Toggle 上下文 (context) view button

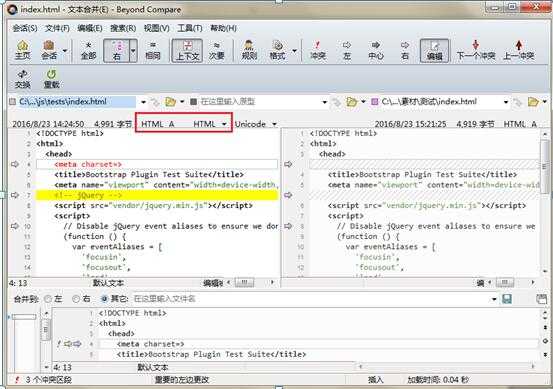click(x=187, y=50)
